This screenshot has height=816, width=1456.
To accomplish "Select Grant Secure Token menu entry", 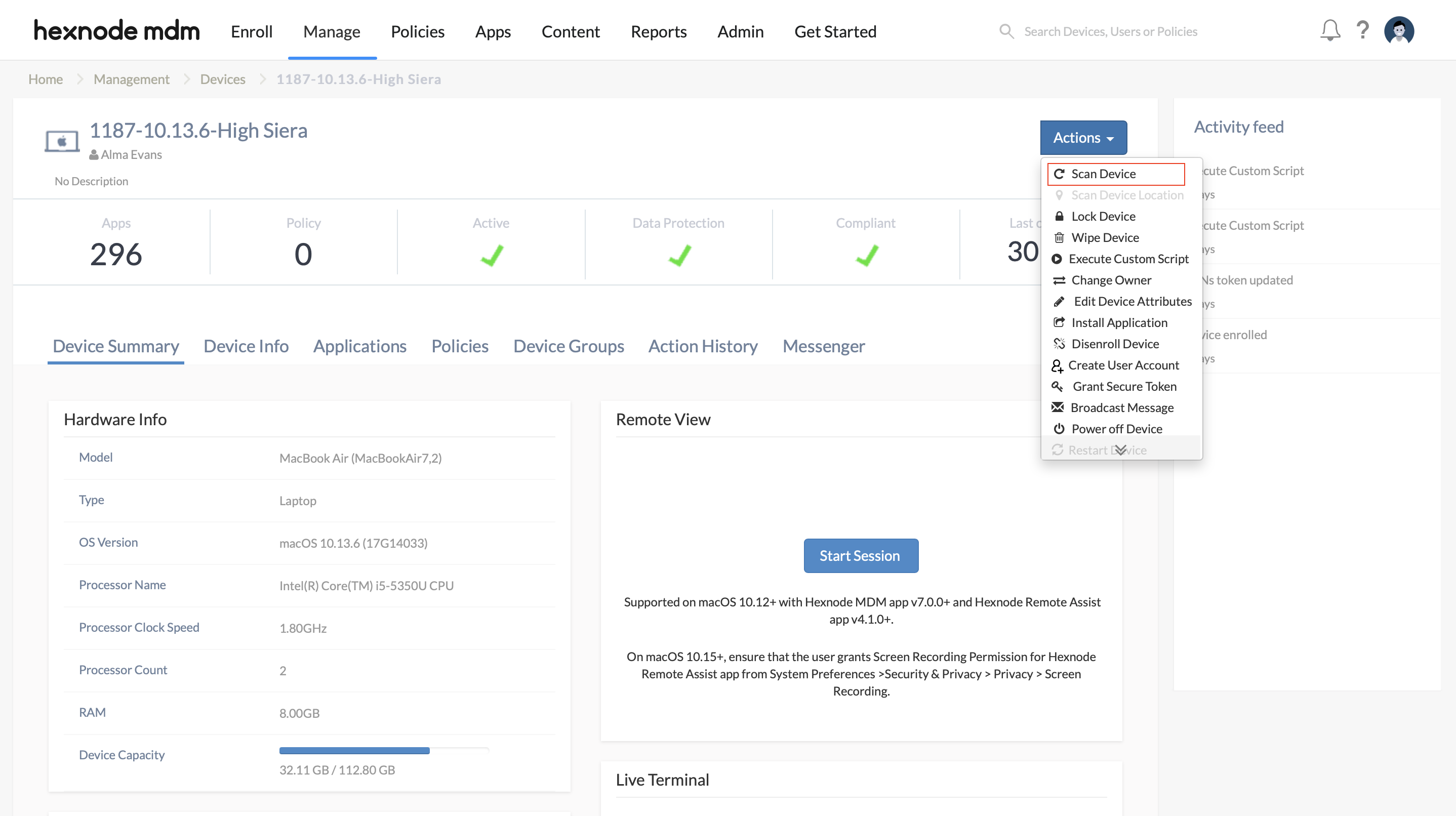I will pyautogui.click(x=1124, y=387).
